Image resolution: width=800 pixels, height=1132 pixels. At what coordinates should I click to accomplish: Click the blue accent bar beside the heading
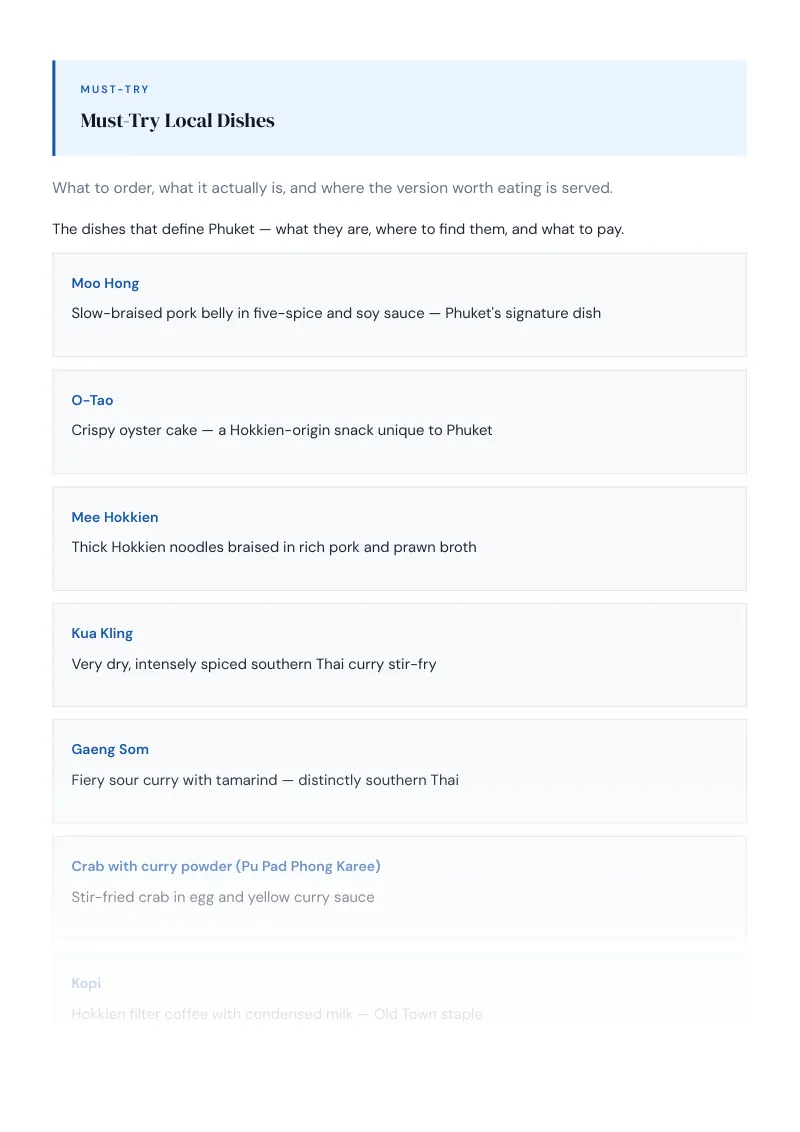(53, 108)
